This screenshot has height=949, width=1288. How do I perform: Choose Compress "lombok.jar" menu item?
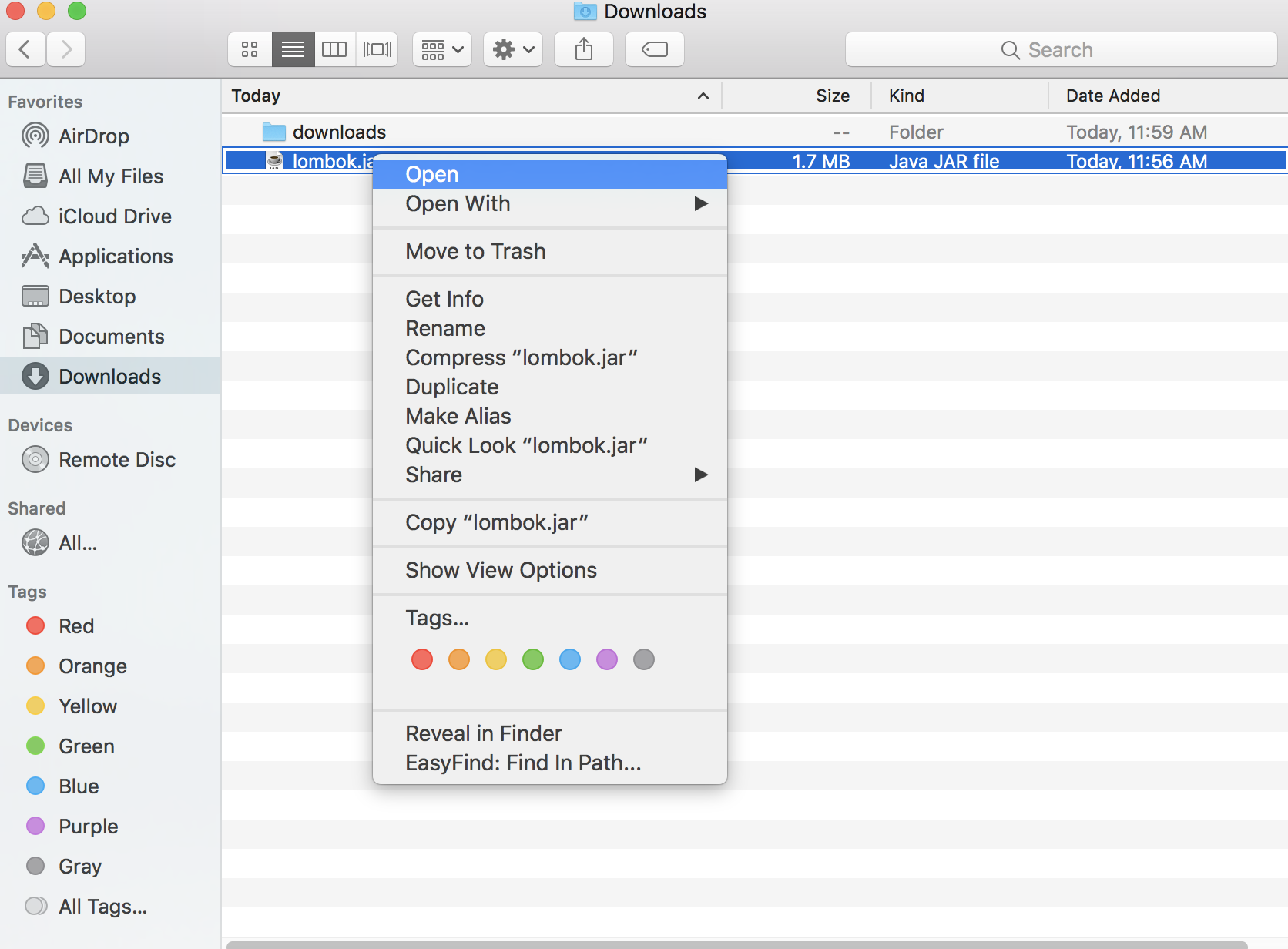tap(522, 358)
